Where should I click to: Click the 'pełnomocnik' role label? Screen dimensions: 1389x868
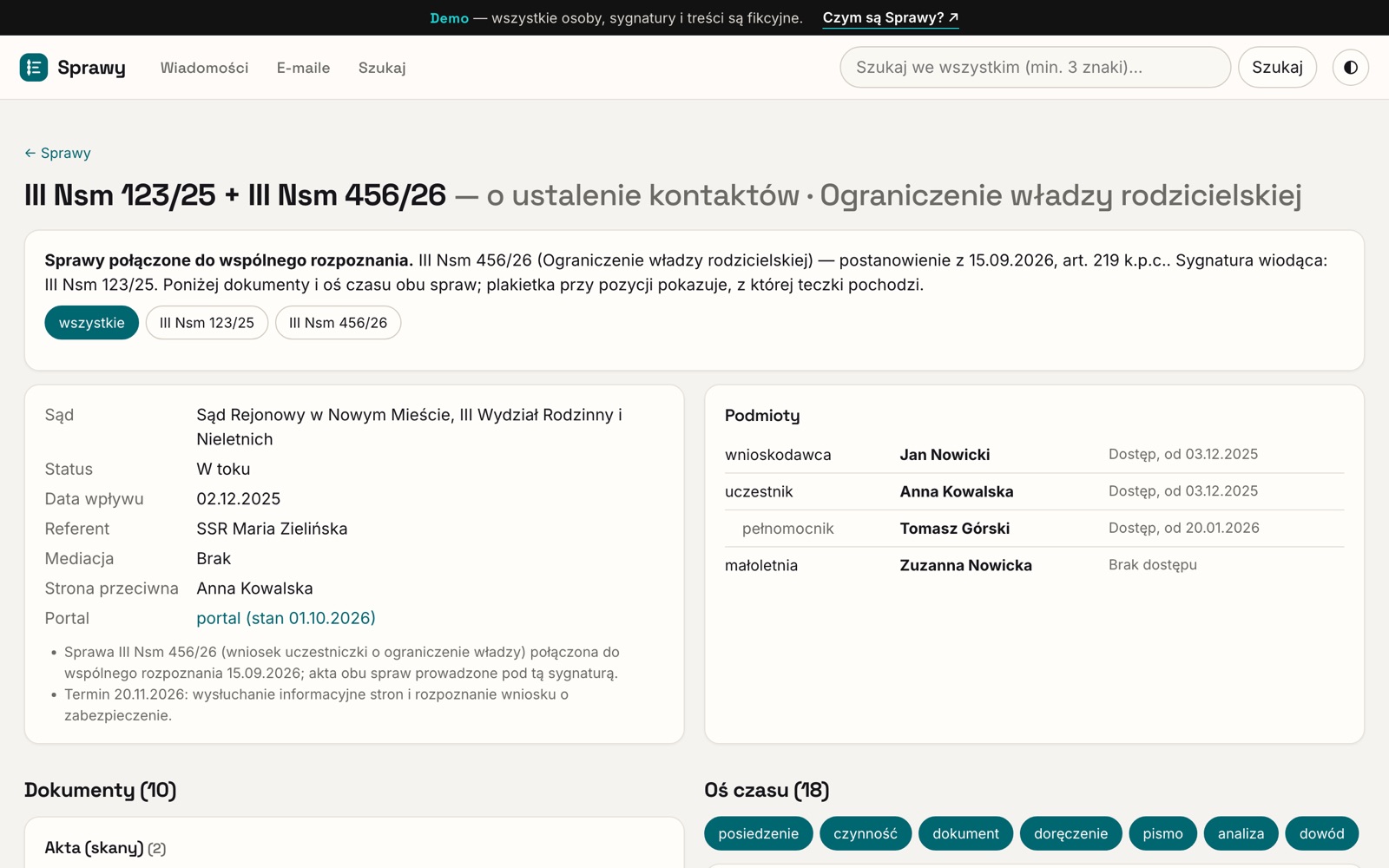tap(787, 529)
